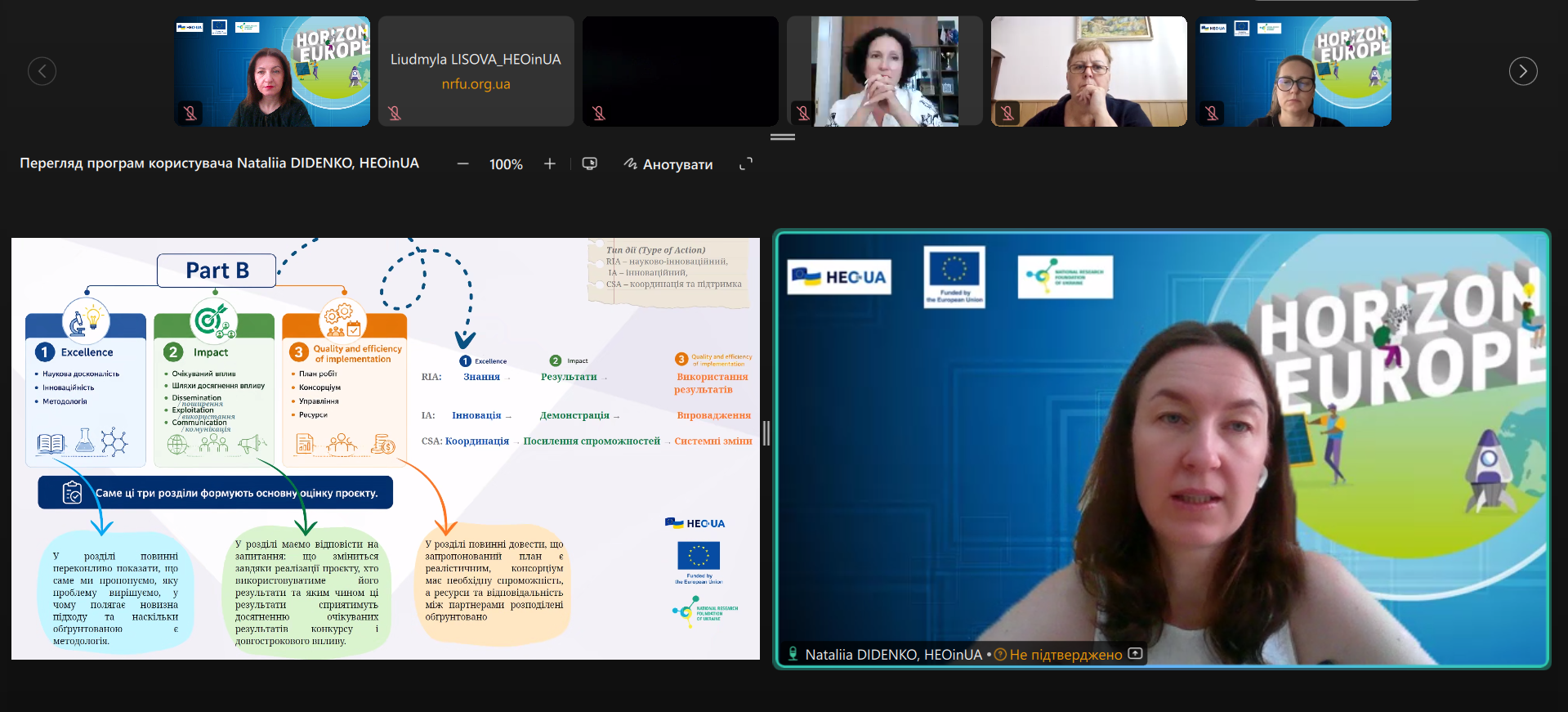This screenshot has width=1568, height=712.
Task: Click the molecule icon in Excellence card
Action: pos(114,441)
